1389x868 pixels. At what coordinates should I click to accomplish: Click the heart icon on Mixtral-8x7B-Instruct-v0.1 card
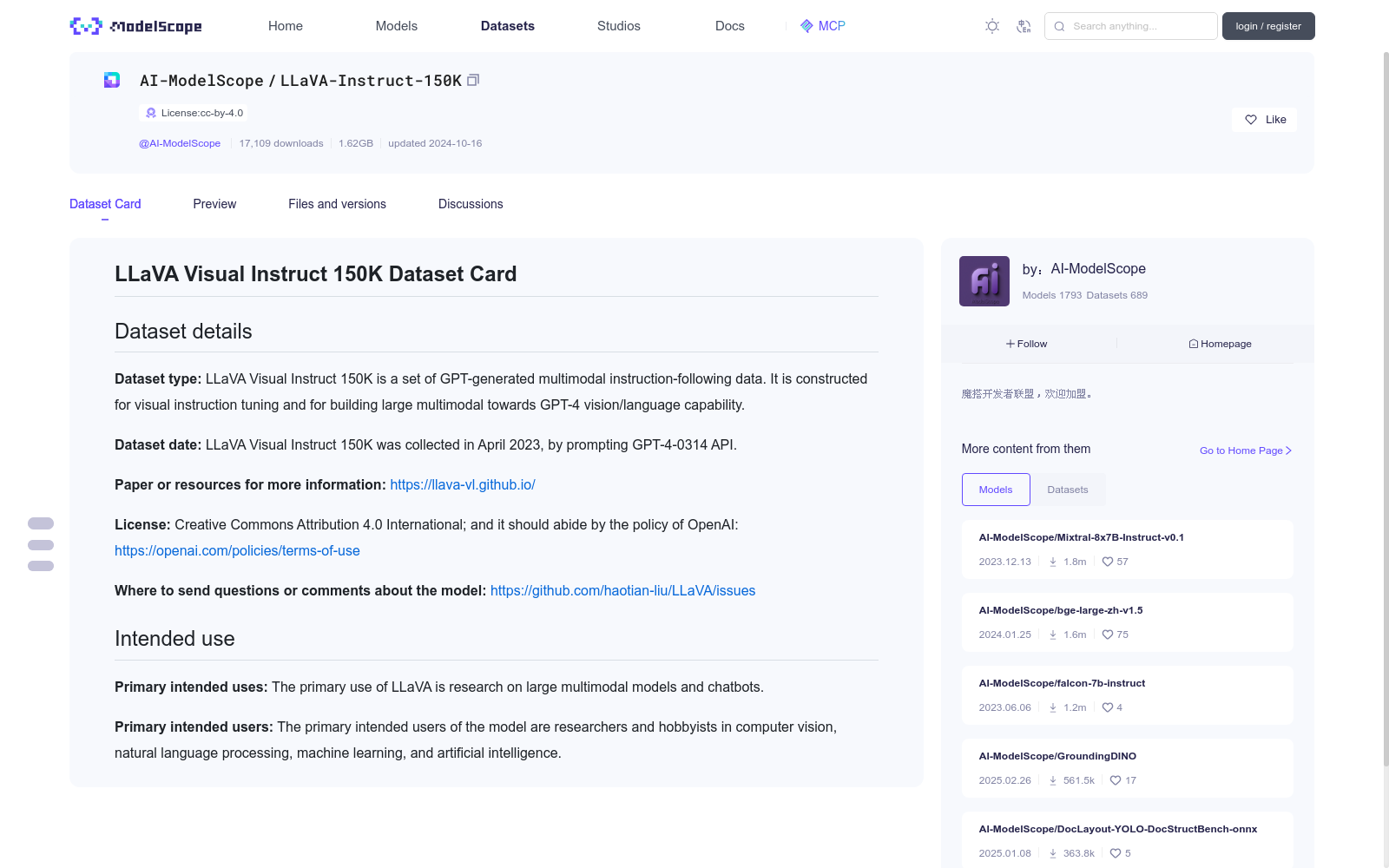pos(1108,562)
